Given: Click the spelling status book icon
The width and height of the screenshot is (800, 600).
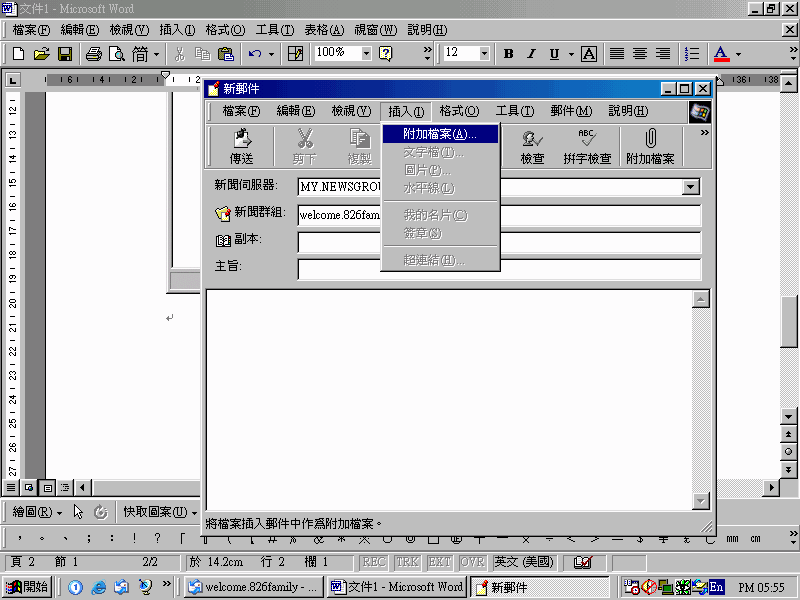Looking at the screenshot, I should (x=583, y=562).
